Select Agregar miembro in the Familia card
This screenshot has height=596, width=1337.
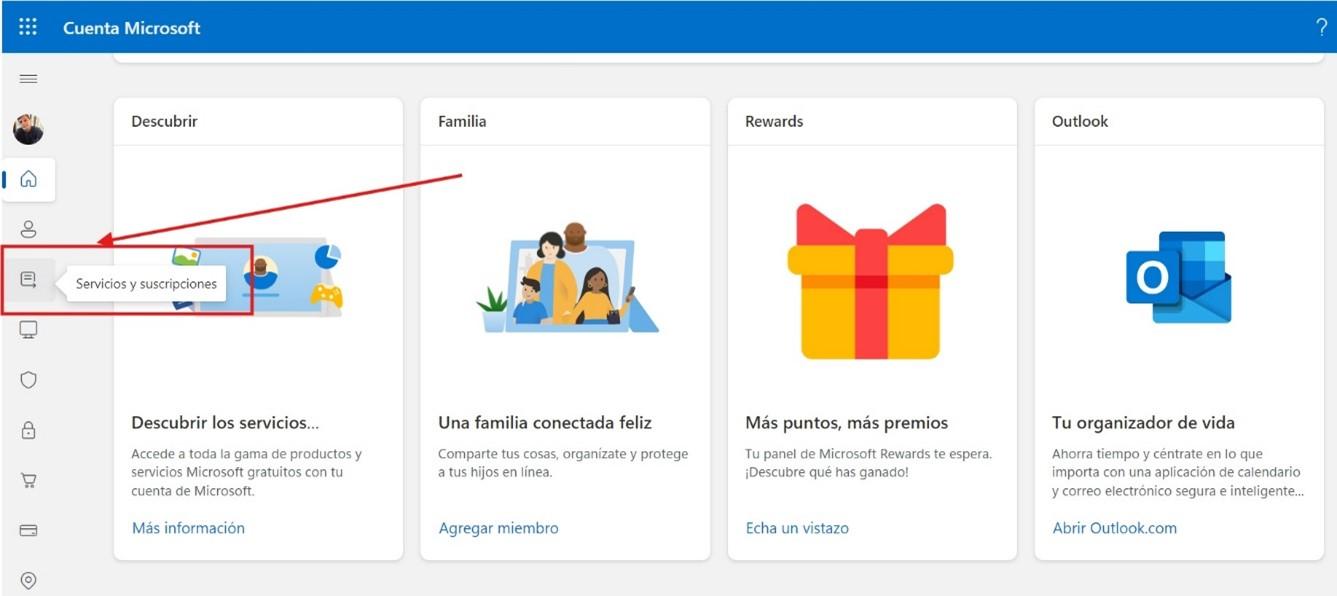[497, 528]
